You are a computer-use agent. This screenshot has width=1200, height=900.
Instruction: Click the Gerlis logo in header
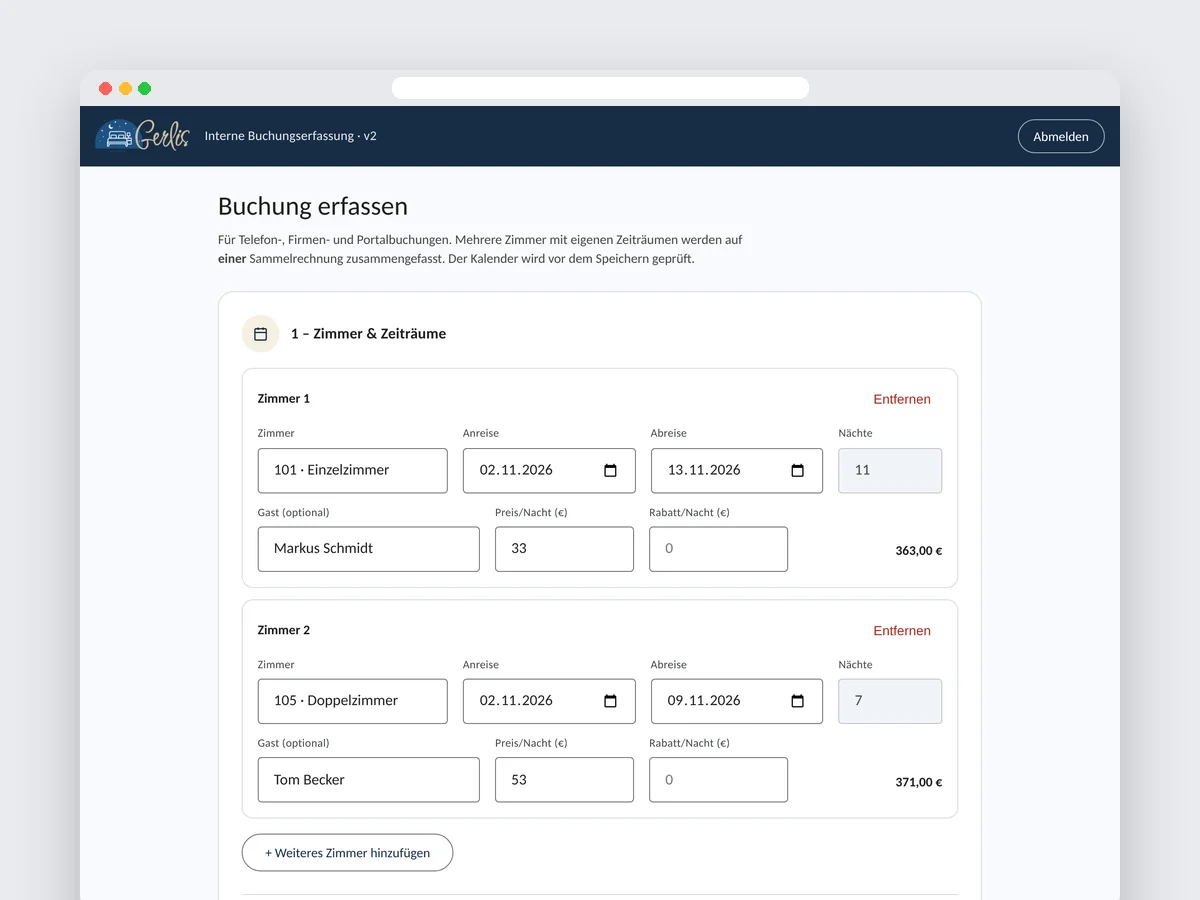[142, 135]
